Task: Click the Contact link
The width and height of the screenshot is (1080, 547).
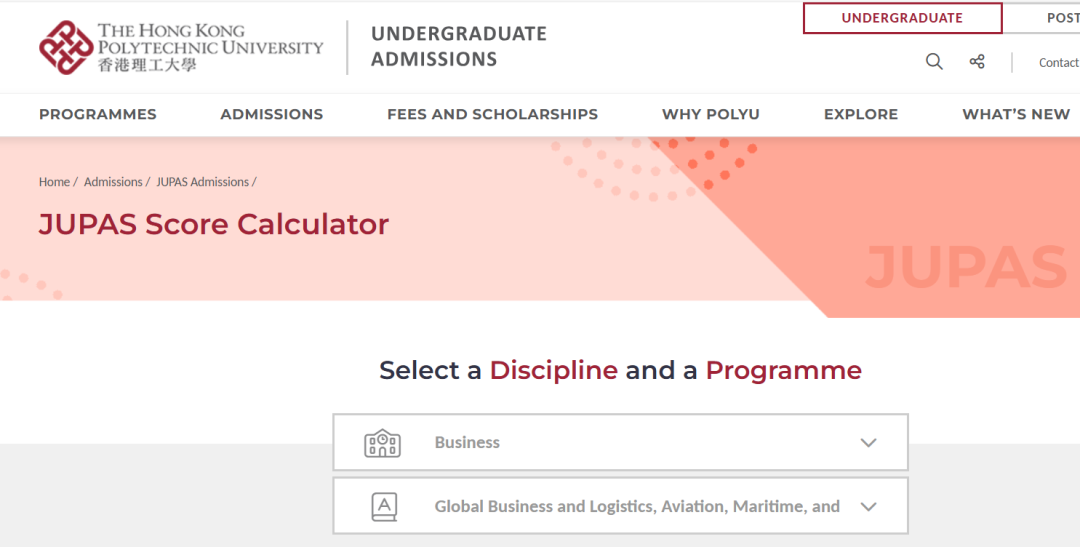Action: click(1058, 63)
